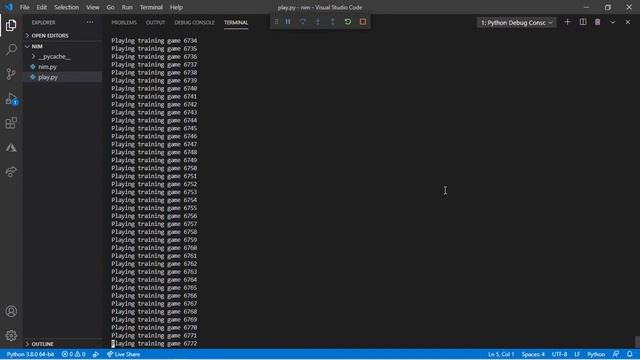Stop the debug session
The height and width of the screenshot is (360, 640).
click(x=363, y=22)
